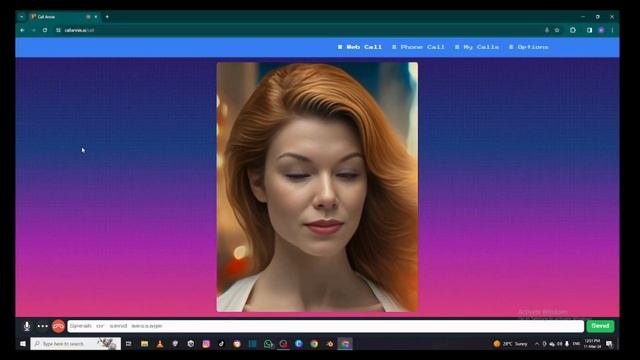640x360 pixels.
Task: Open the Windows Start menu
Action: pos(23,344)
